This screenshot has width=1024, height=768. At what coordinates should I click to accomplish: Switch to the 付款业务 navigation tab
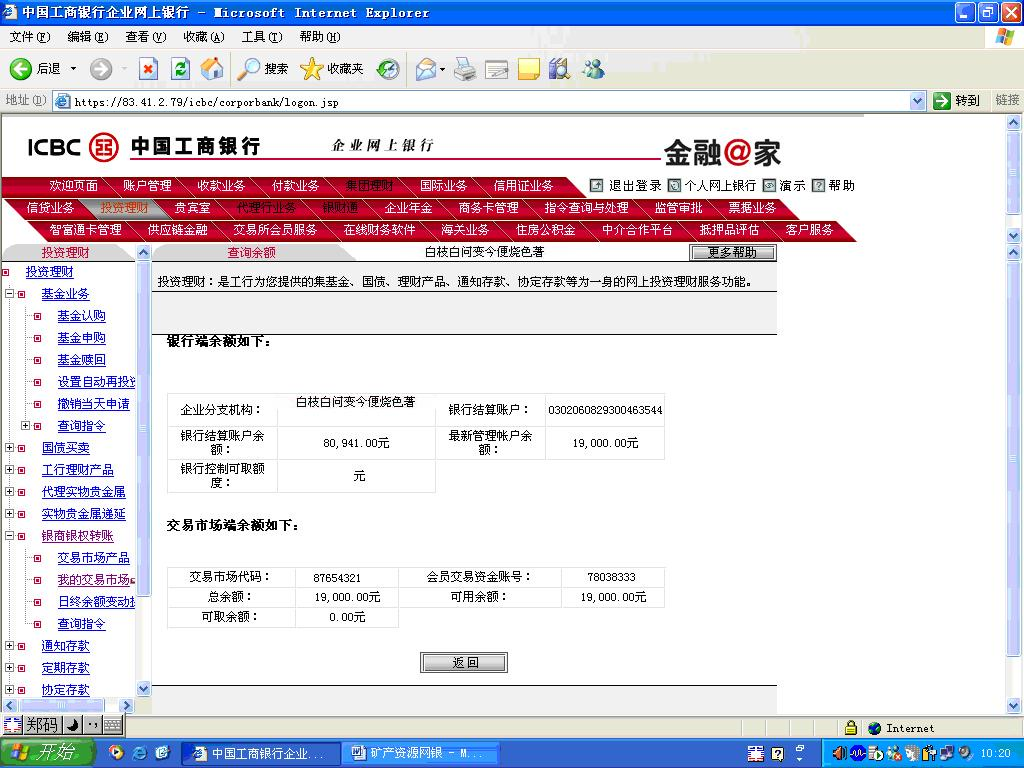tap(295, 186)
